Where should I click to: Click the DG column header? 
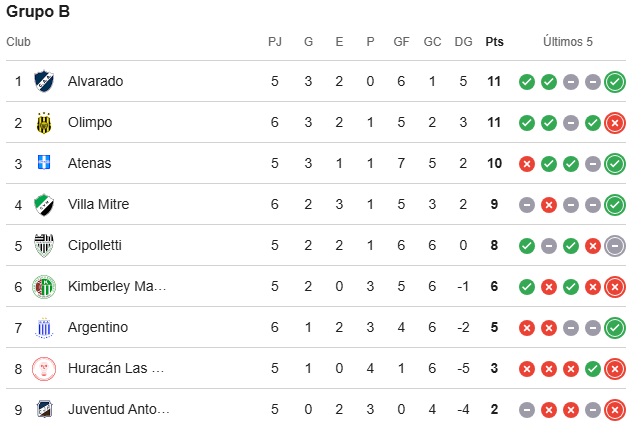(x=463, y=42)
